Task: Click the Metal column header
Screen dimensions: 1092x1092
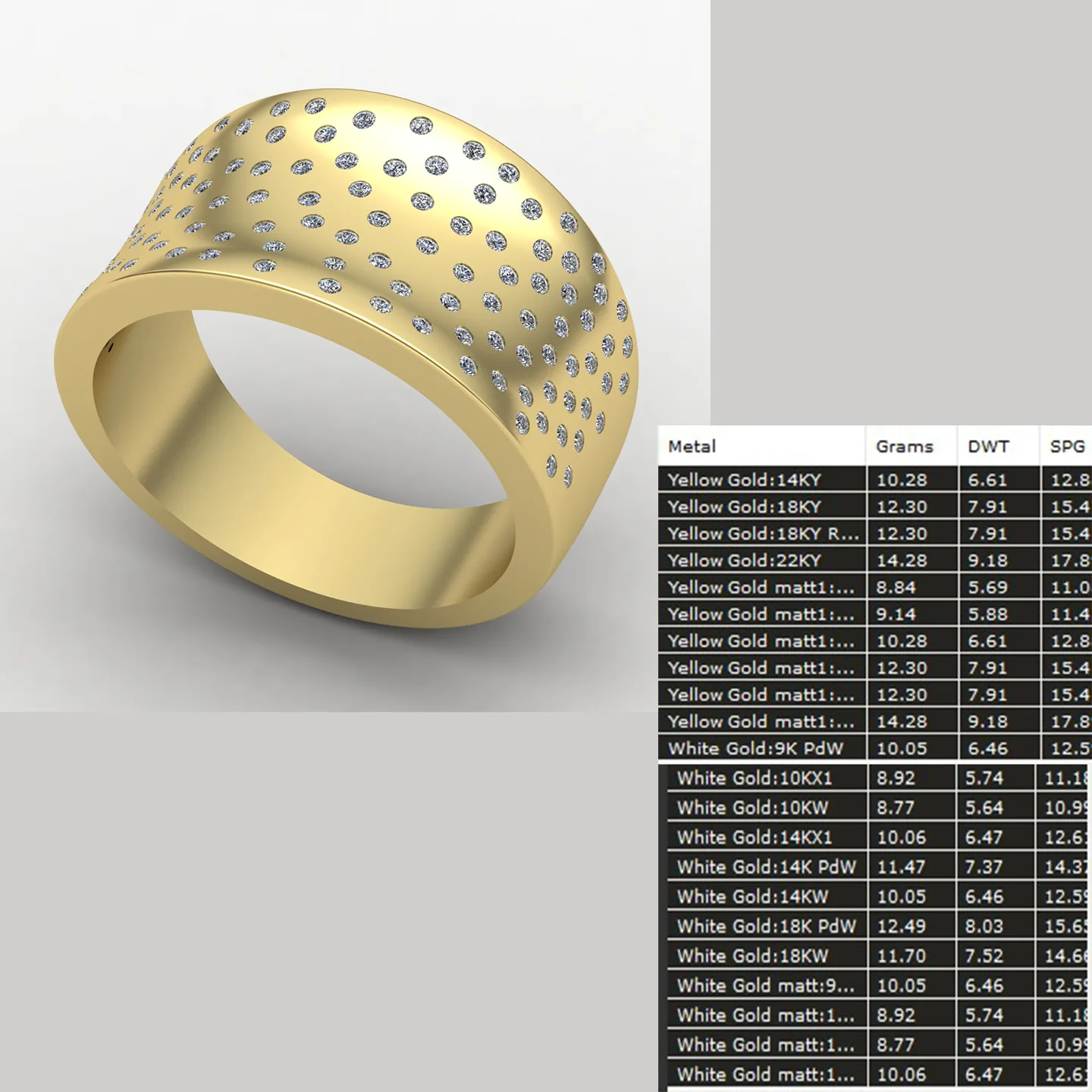Action: [x=692, y=447]
